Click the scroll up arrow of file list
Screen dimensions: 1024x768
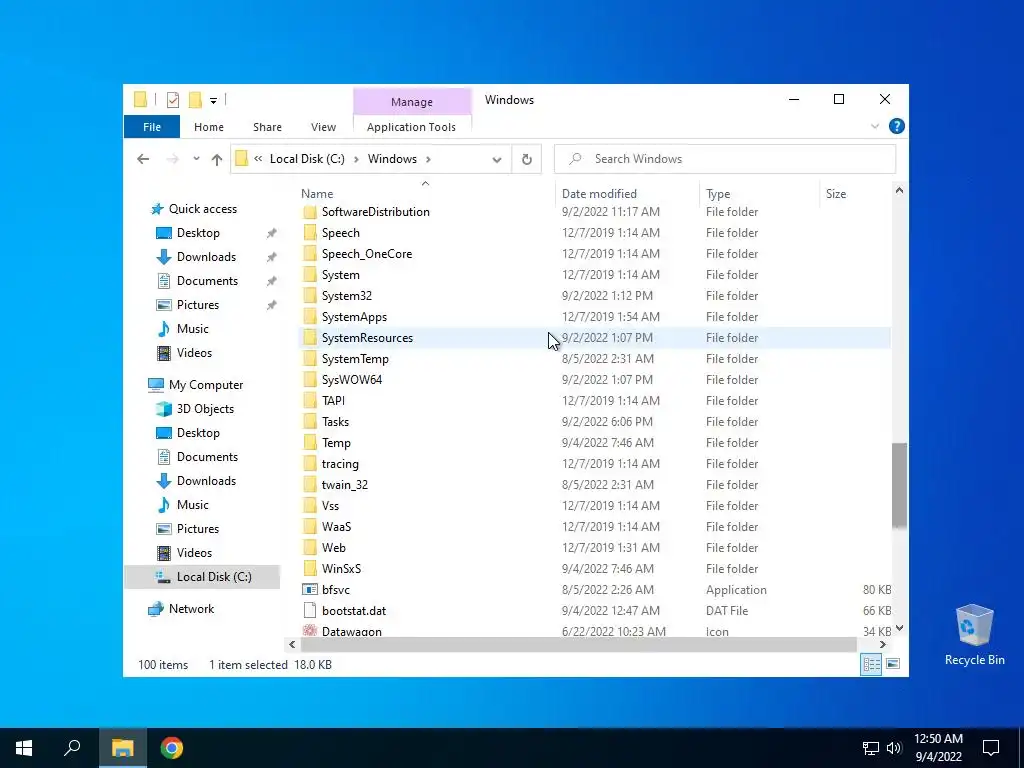[x=899, y=191]
